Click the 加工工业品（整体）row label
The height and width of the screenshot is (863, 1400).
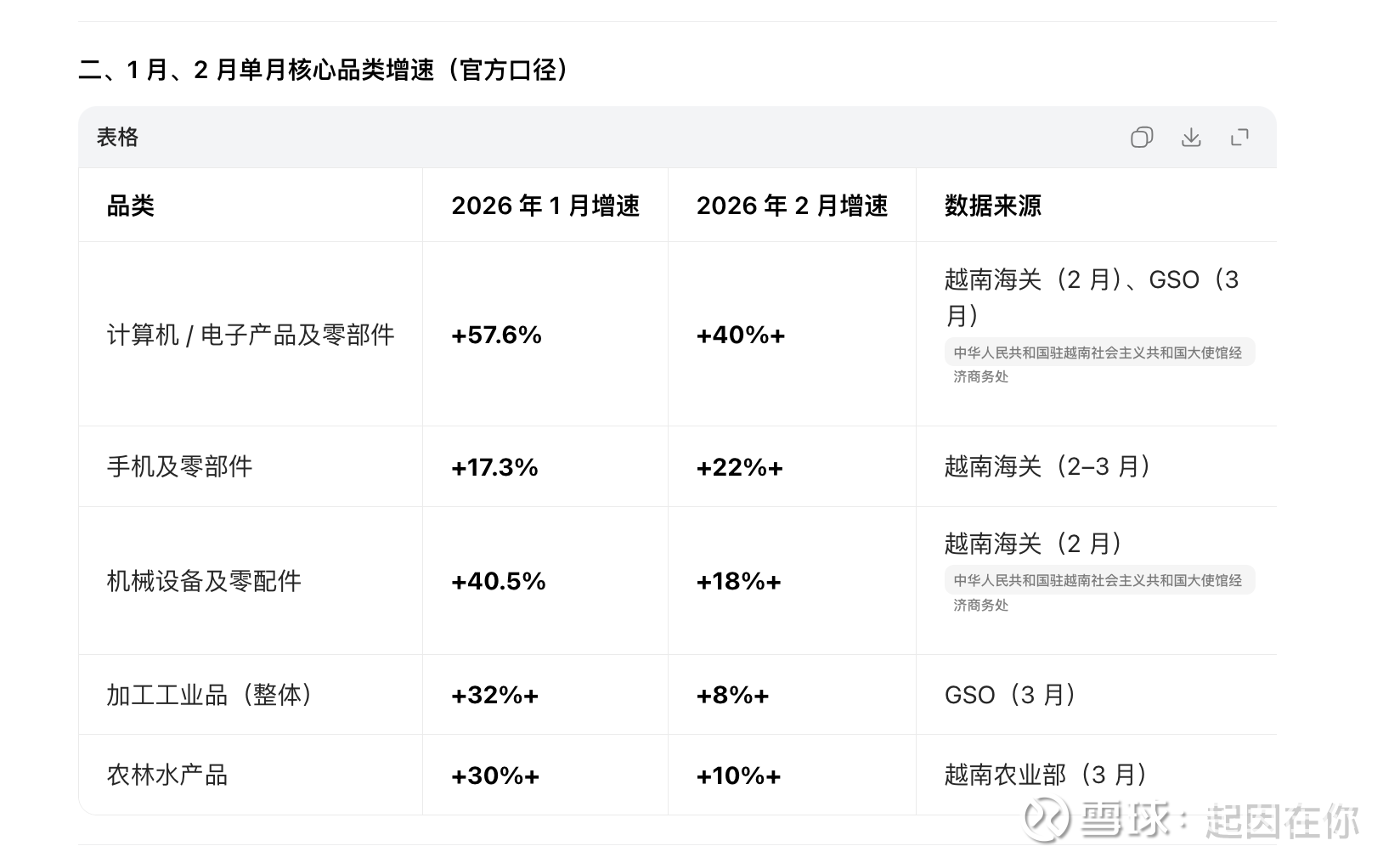pos(210,695)
